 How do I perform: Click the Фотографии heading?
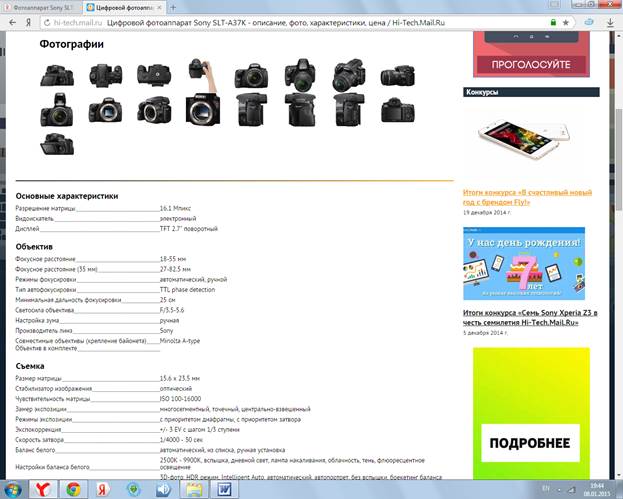tap(72, 44)
